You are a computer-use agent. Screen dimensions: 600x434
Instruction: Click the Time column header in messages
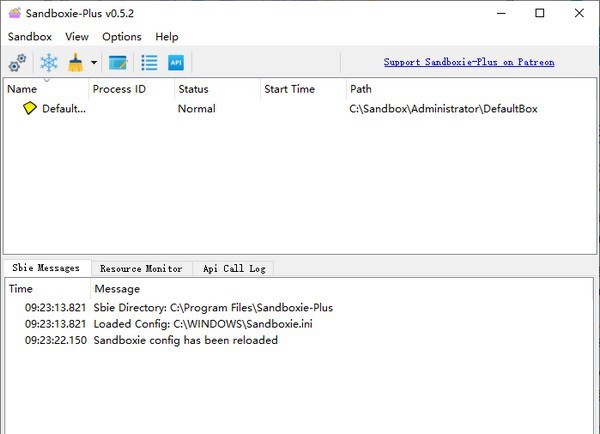pyautogui.click(x=47, y=289)
